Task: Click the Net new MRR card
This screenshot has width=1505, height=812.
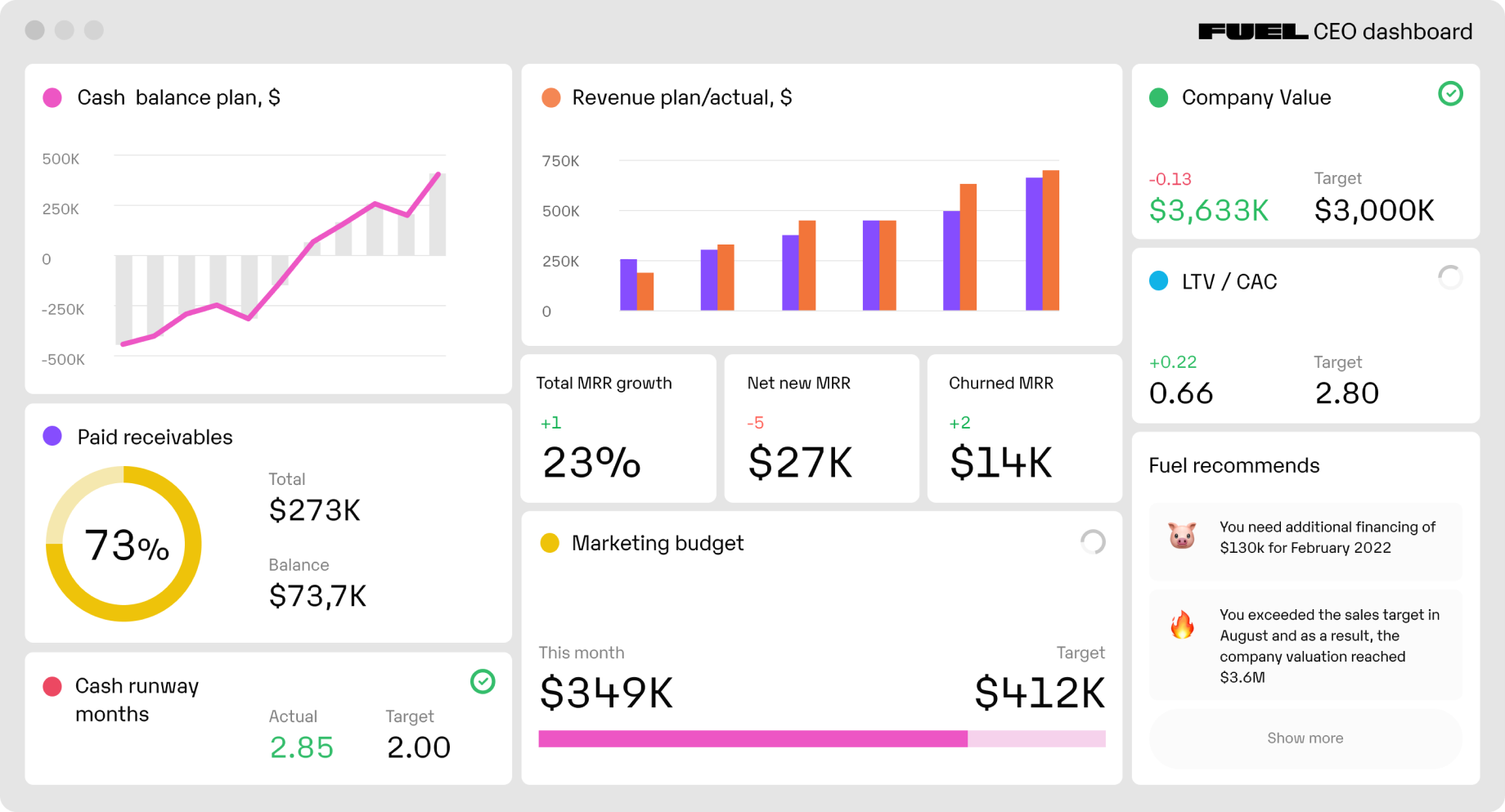Action: tap(822, 428)
